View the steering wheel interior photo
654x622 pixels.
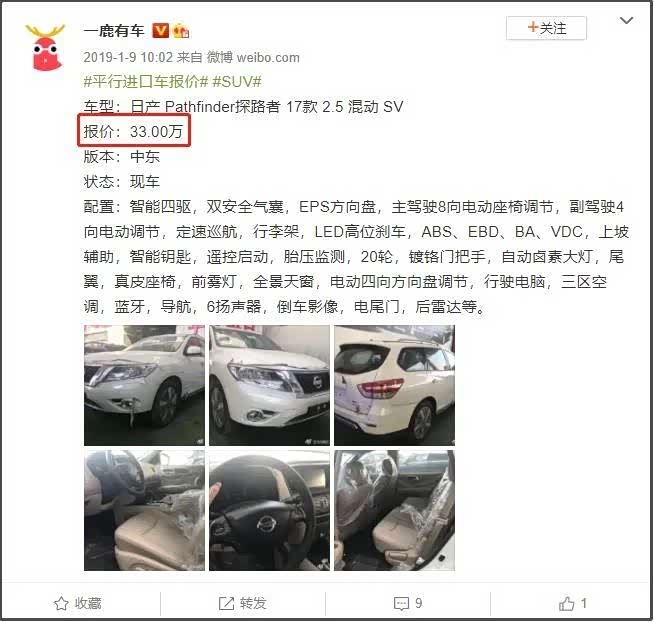[x=269, y=510]
